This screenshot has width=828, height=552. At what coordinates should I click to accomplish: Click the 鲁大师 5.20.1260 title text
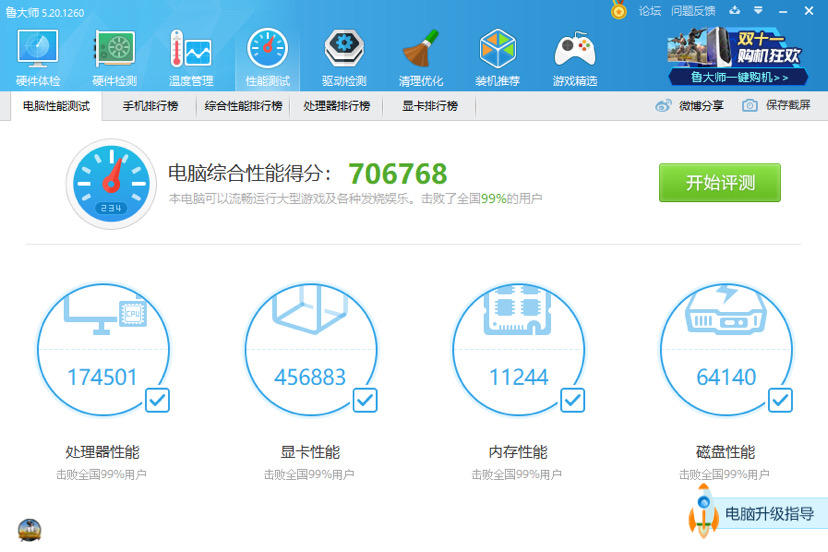coord(45,12)
